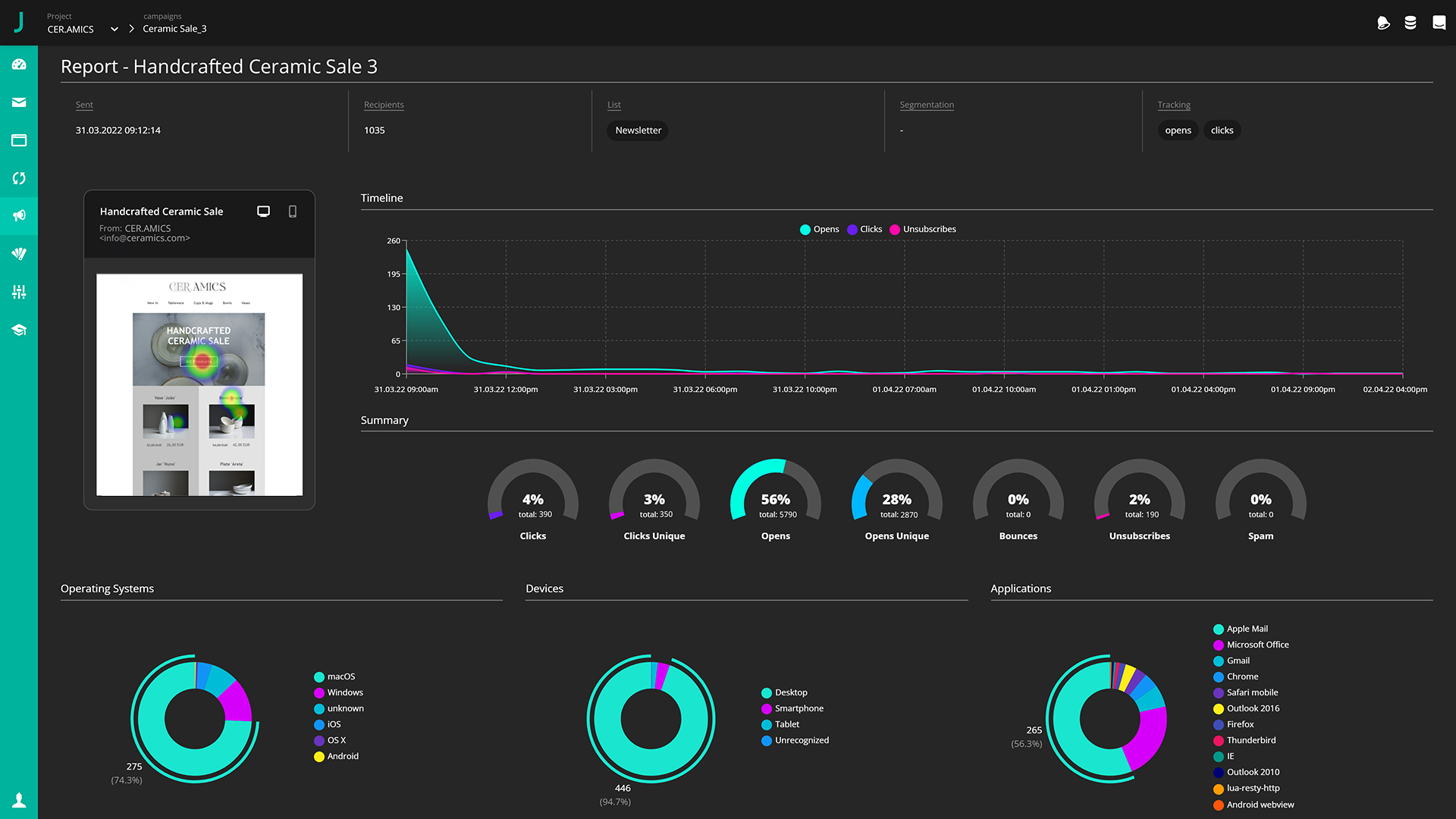Image resolution: width=1456 pixels, height=819 pixels.
Task: Click the Ceramic Sale_3 breadcrumb
Action: coord(174,29)
